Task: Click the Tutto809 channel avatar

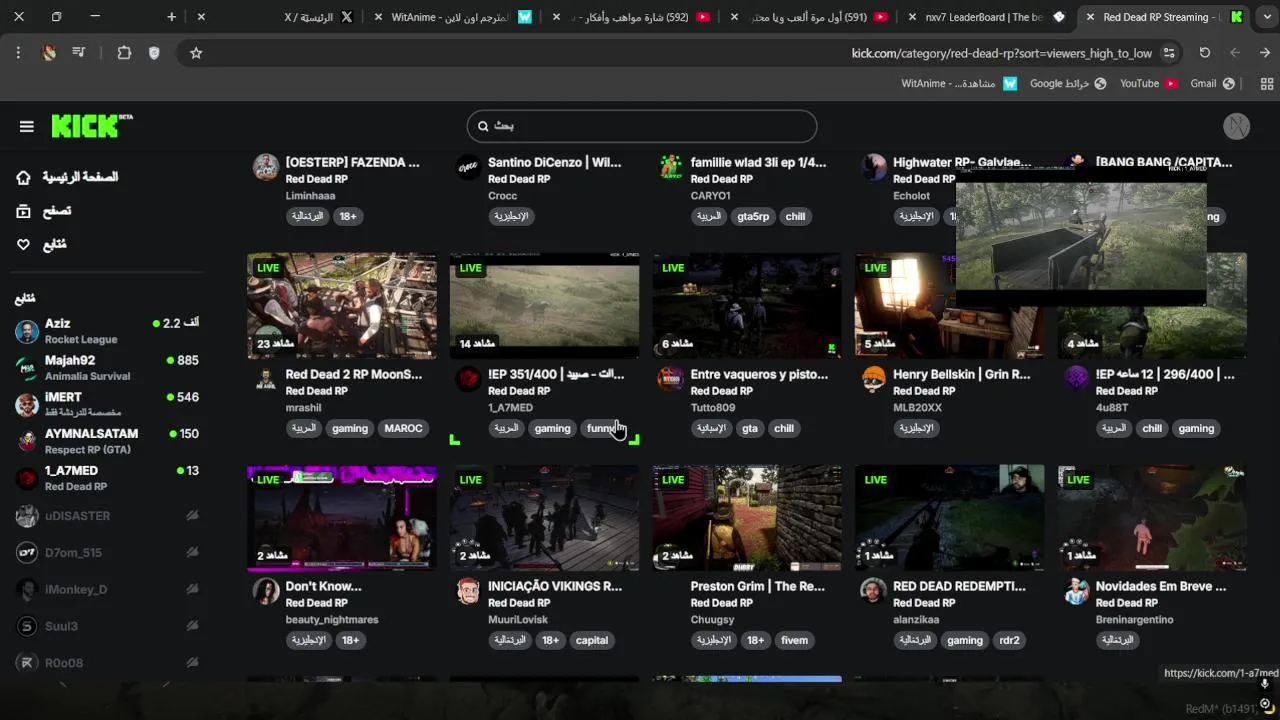Action: [x=671, y=379]
